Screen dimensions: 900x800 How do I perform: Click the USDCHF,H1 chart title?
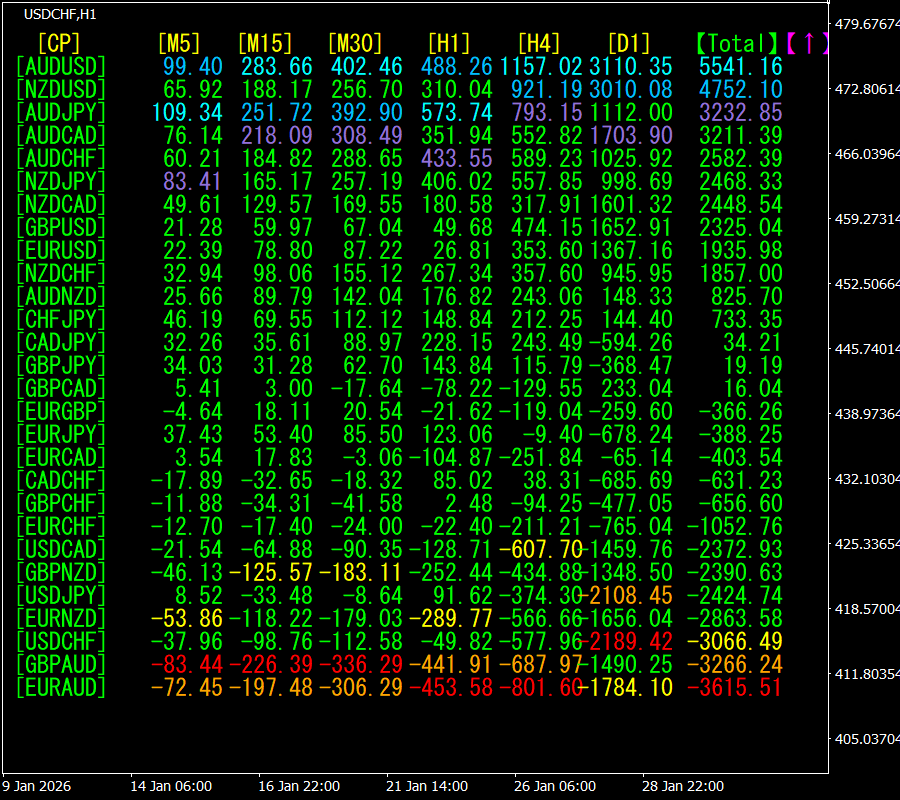click(60, 15)
